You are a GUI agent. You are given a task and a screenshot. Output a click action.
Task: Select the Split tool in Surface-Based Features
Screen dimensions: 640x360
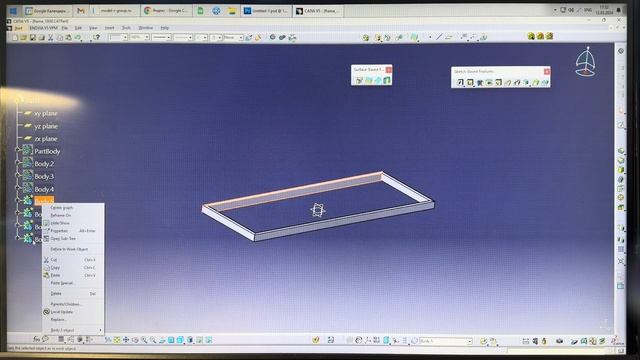359,80
